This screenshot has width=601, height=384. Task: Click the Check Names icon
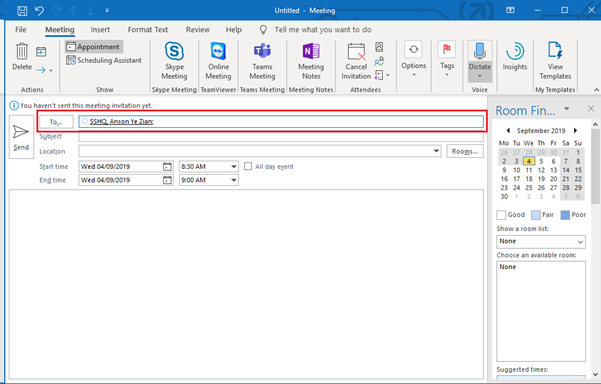coord(379,61)
